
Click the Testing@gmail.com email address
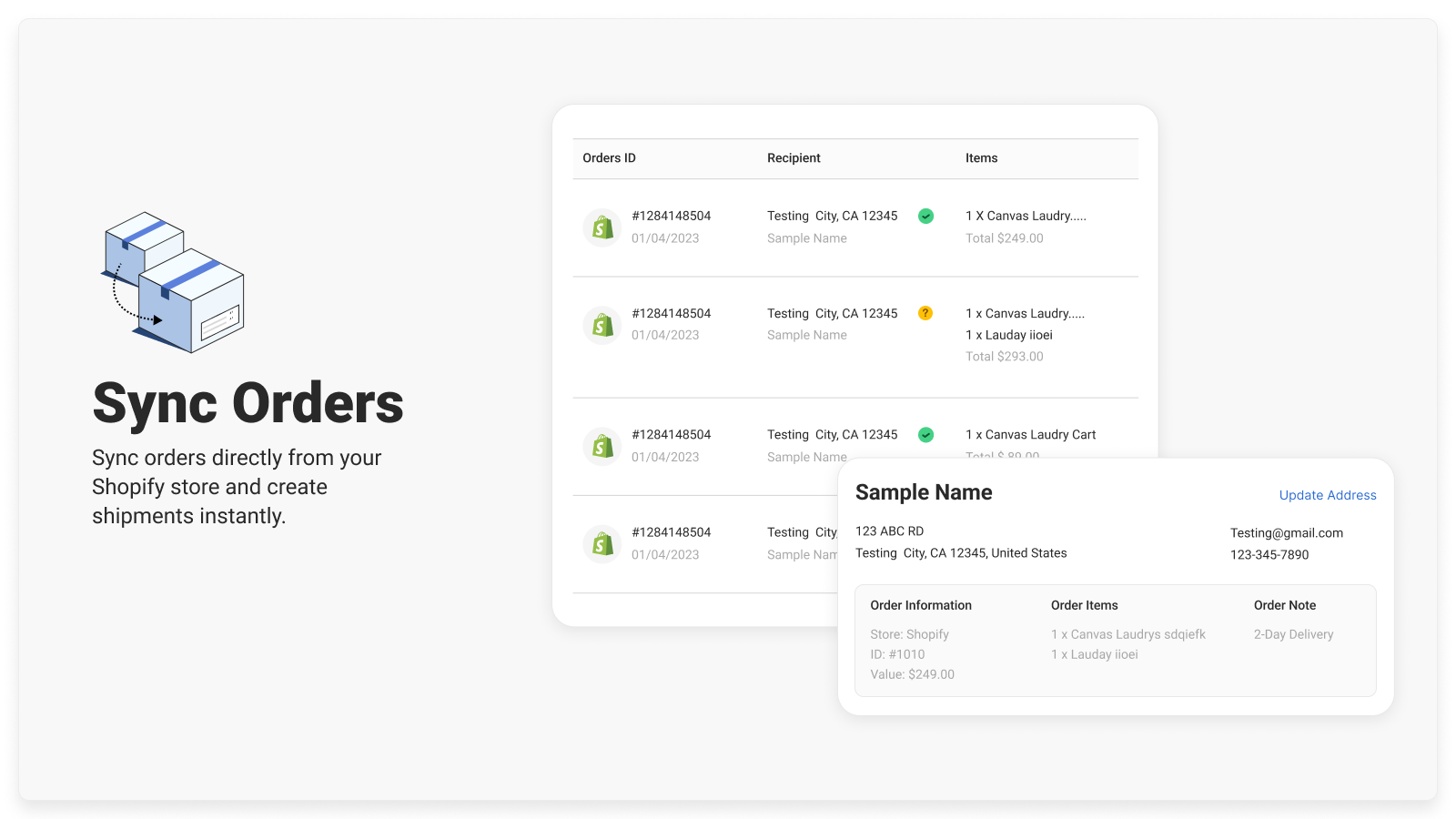point(1287,532)
